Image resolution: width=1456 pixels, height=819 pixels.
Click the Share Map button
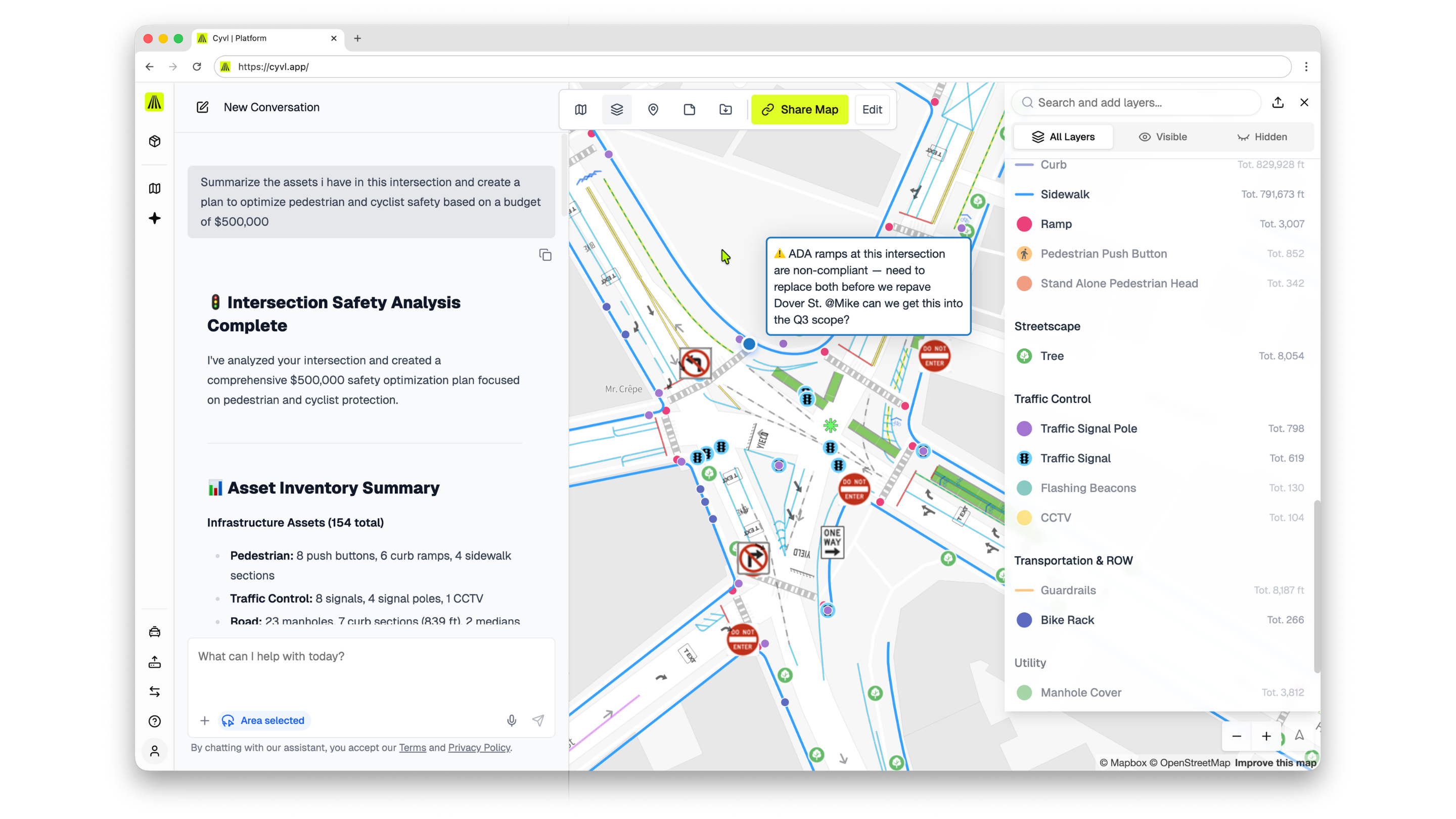click(799, 110)
